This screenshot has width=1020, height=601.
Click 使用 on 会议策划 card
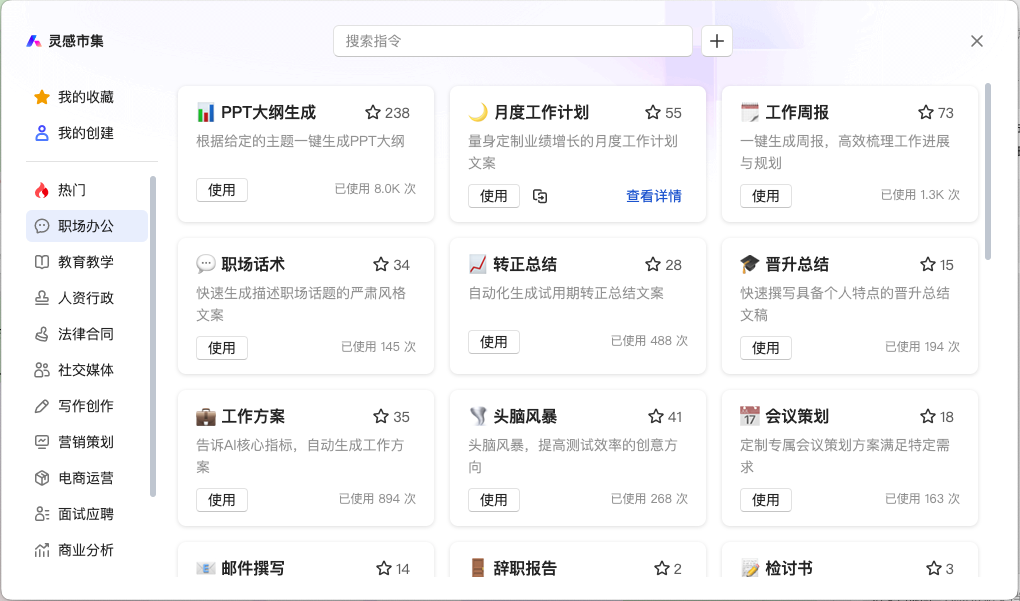[766, 500]
